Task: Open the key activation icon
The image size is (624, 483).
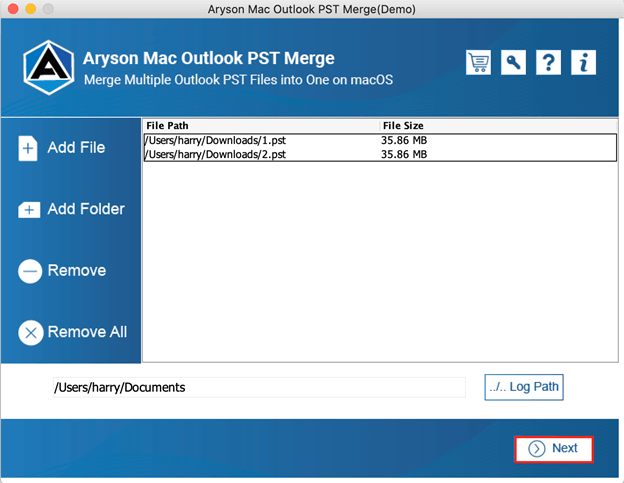Action: [x=513, y=62]
